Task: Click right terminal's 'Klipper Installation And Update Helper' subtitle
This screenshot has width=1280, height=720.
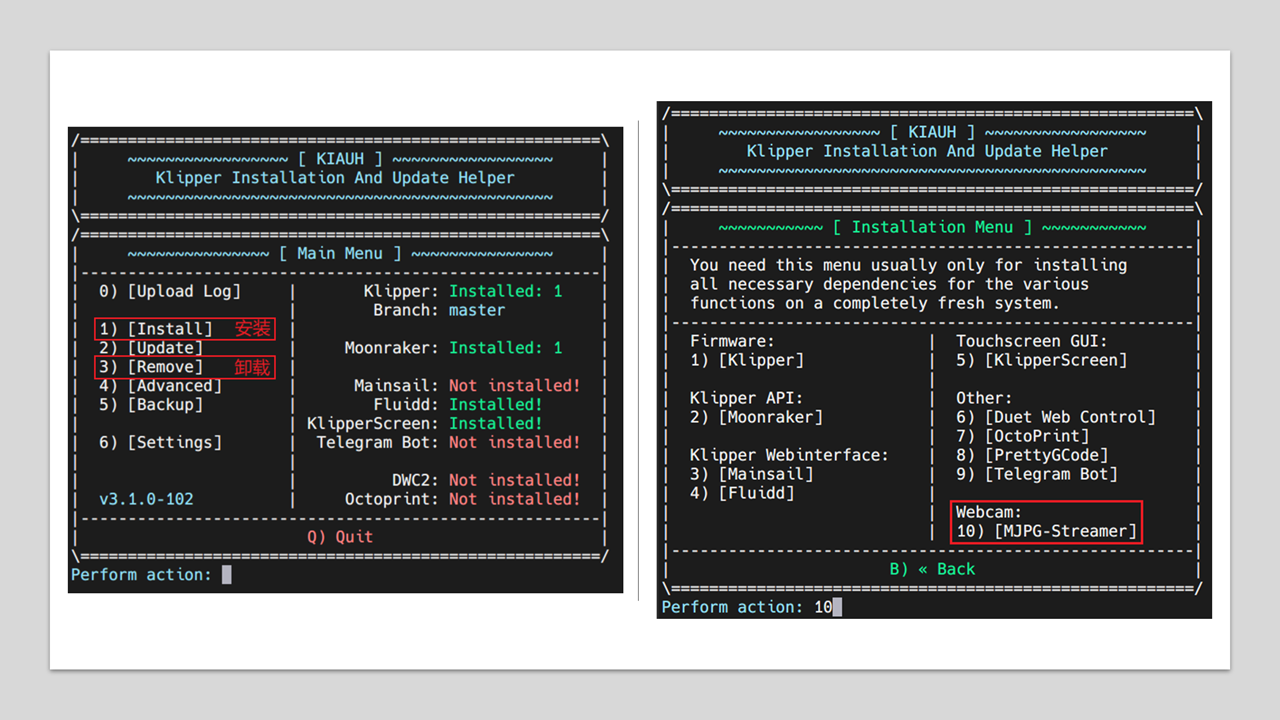Action: pyautogui.click(x=927, y=151)
